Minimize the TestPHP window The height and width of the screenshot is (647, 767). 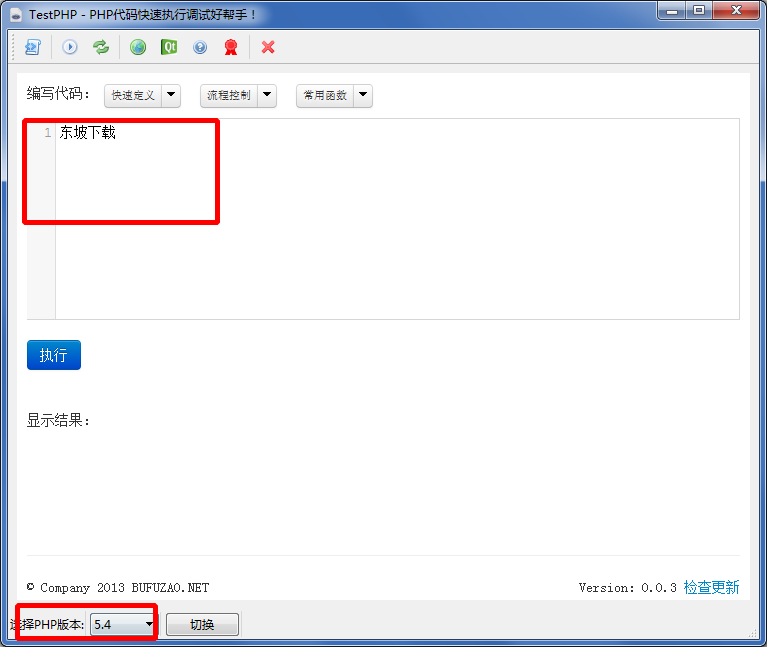point(672,10)
